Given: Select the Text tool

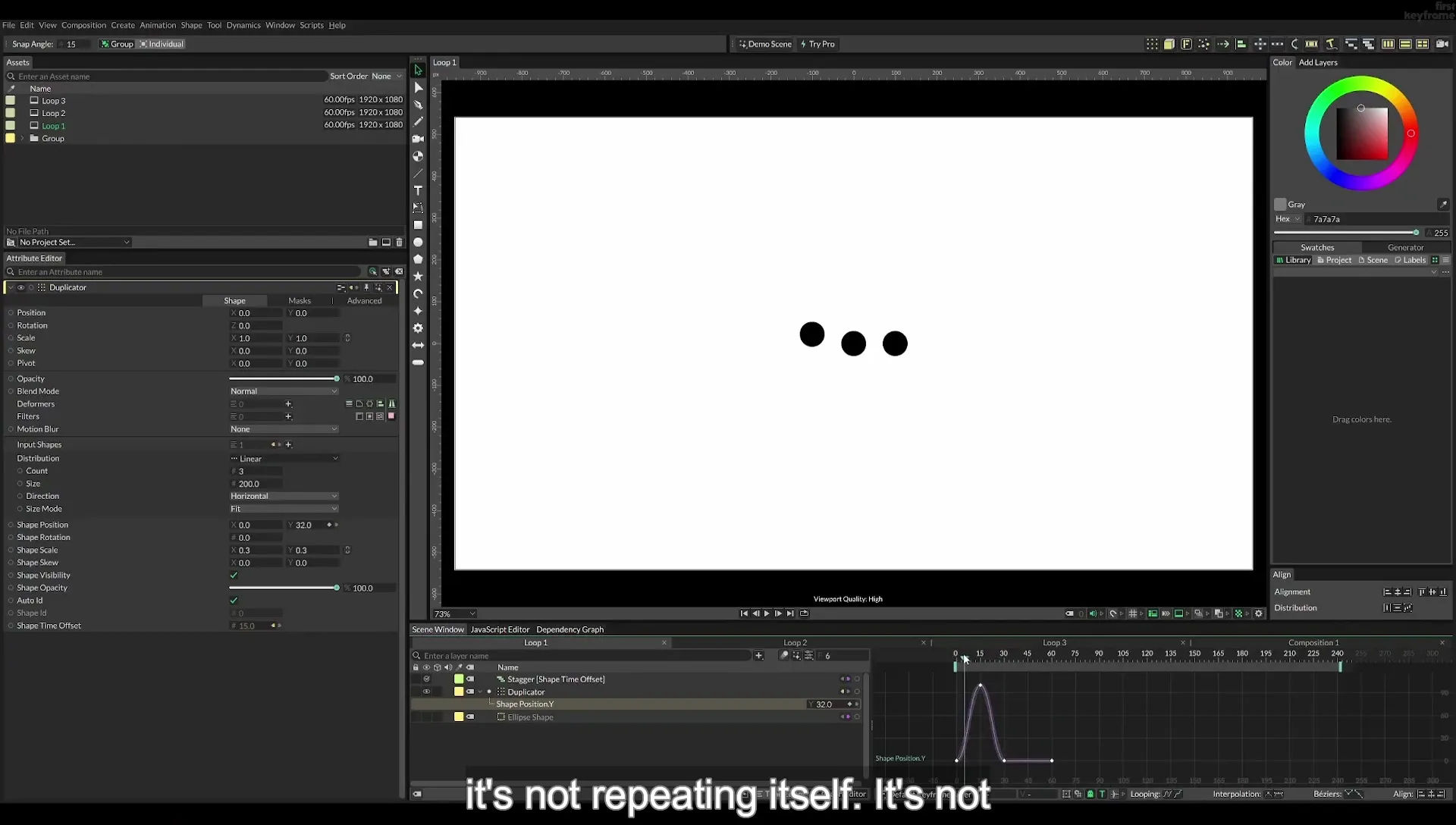Looking at the screenshot, I should click(x=418, y=190).
